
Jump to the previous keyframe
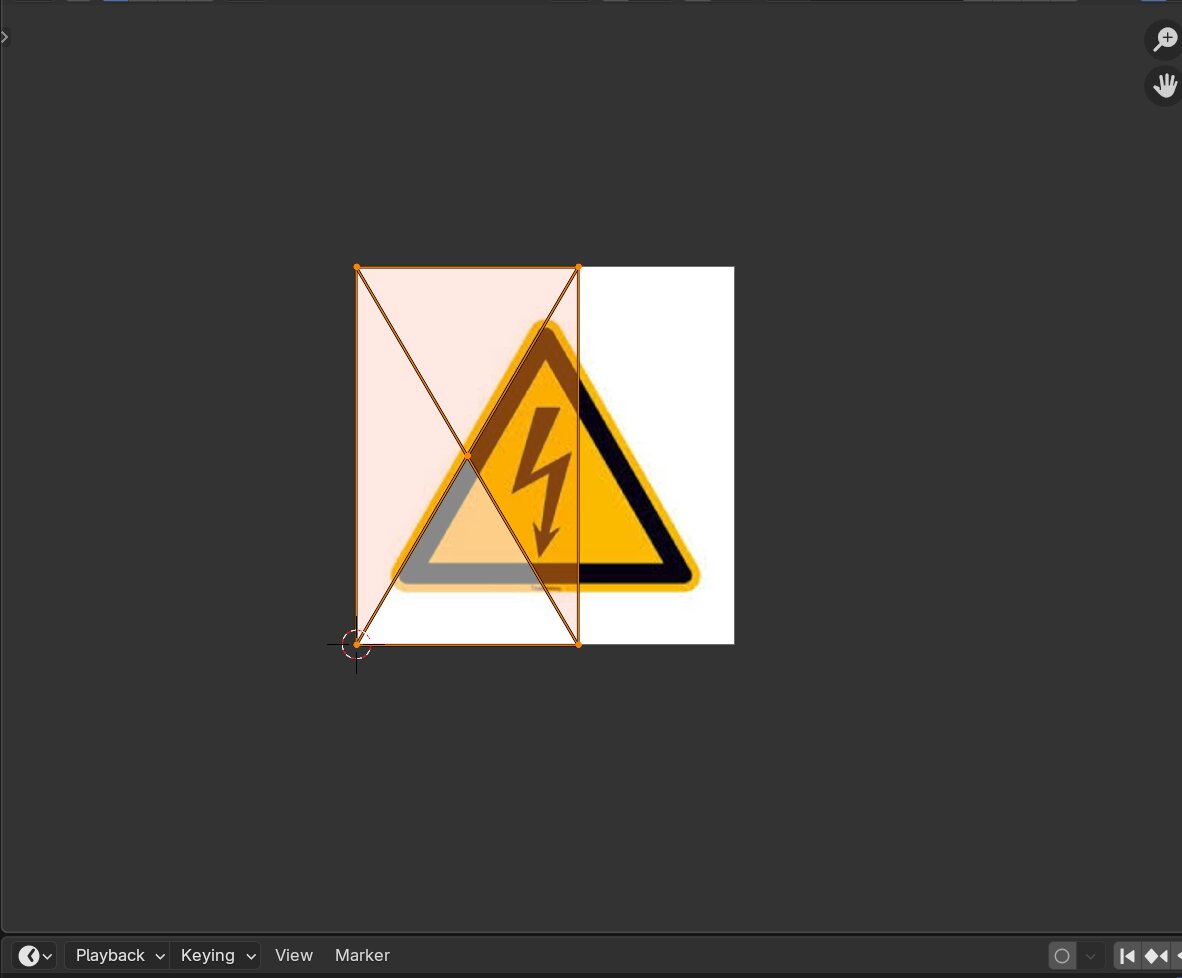pos(1156,956)
